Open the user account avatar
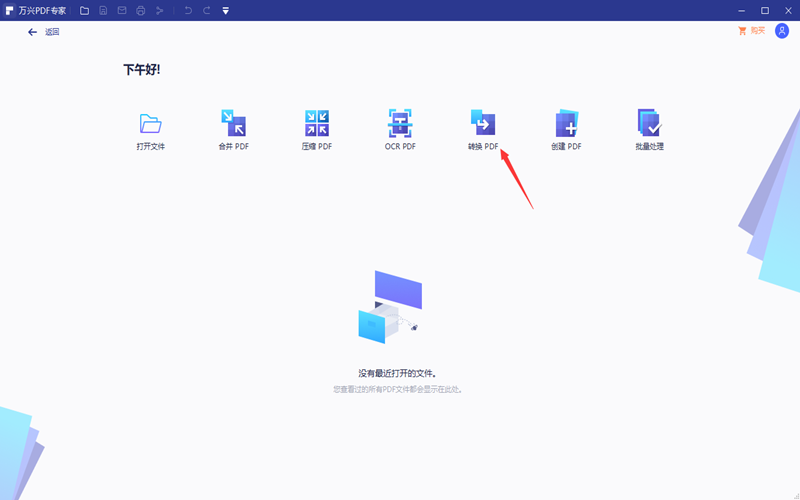The height and width of the screenshot is (500, 800). 782,31
